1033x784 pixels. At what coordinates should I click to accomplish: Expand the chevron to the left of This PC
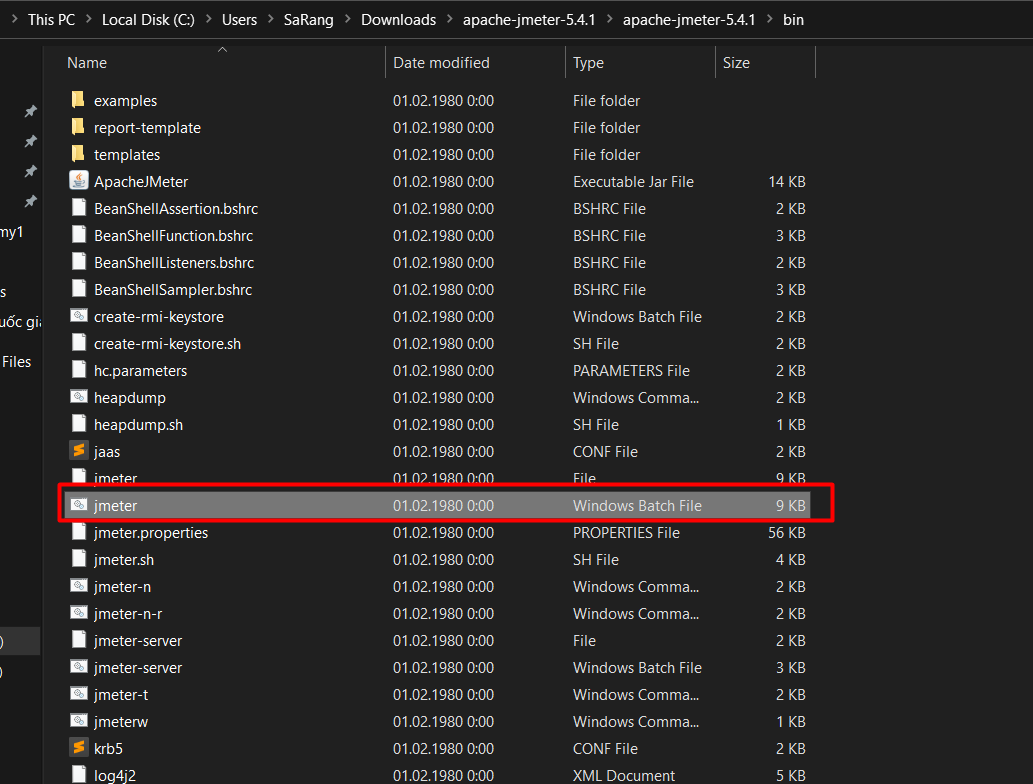point(14,19)
